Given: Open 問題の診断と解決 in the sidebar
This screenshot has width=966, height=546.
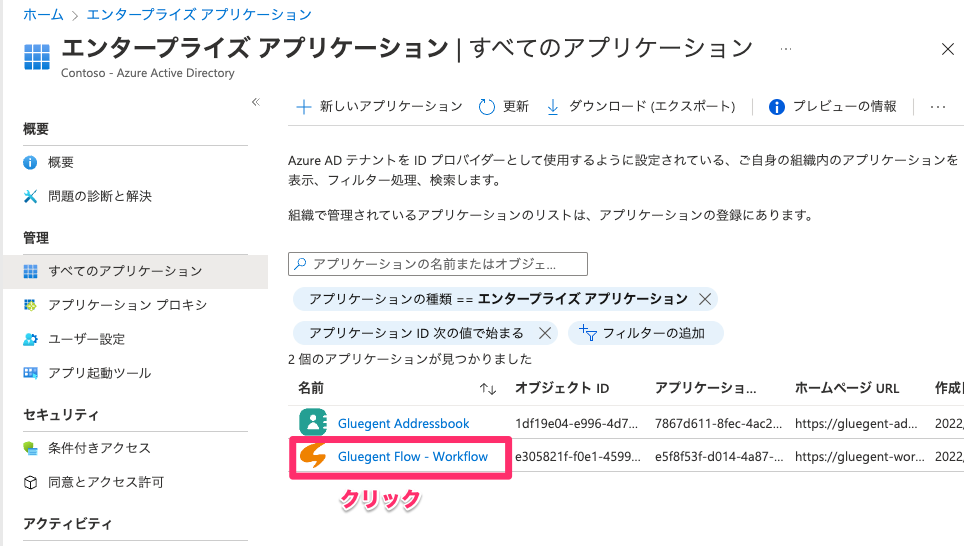Looking at the screenshot, I should coord(100,196).
